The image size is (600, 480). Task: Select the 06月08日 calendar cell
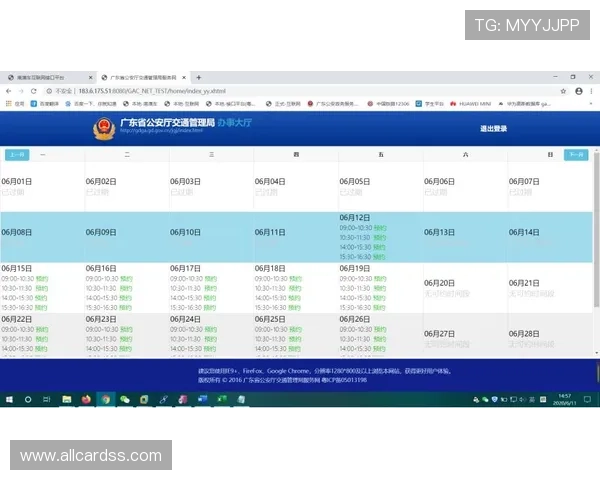42,237
